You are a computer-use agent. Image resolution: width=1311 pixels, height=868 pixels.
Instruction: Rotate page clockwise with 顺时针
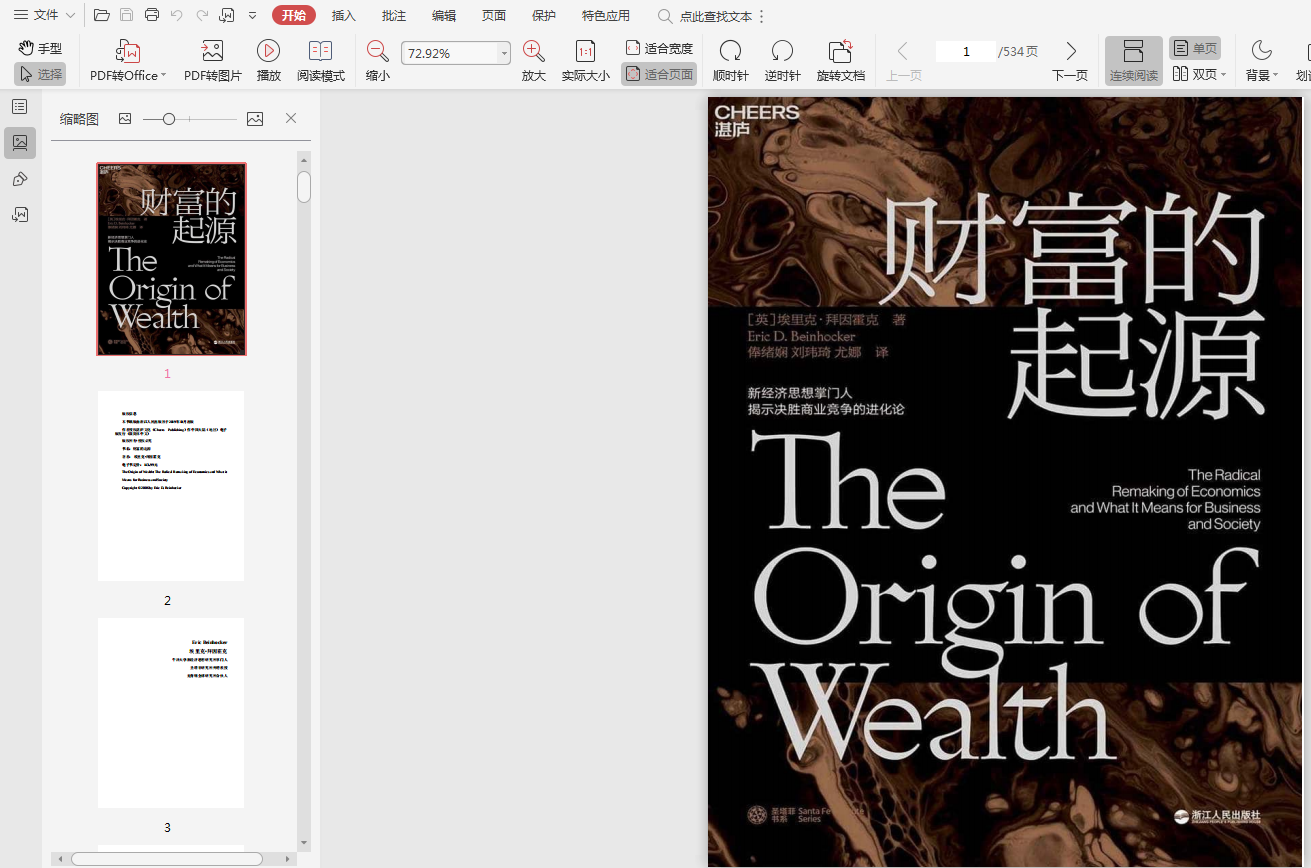(x=730, y=52)
